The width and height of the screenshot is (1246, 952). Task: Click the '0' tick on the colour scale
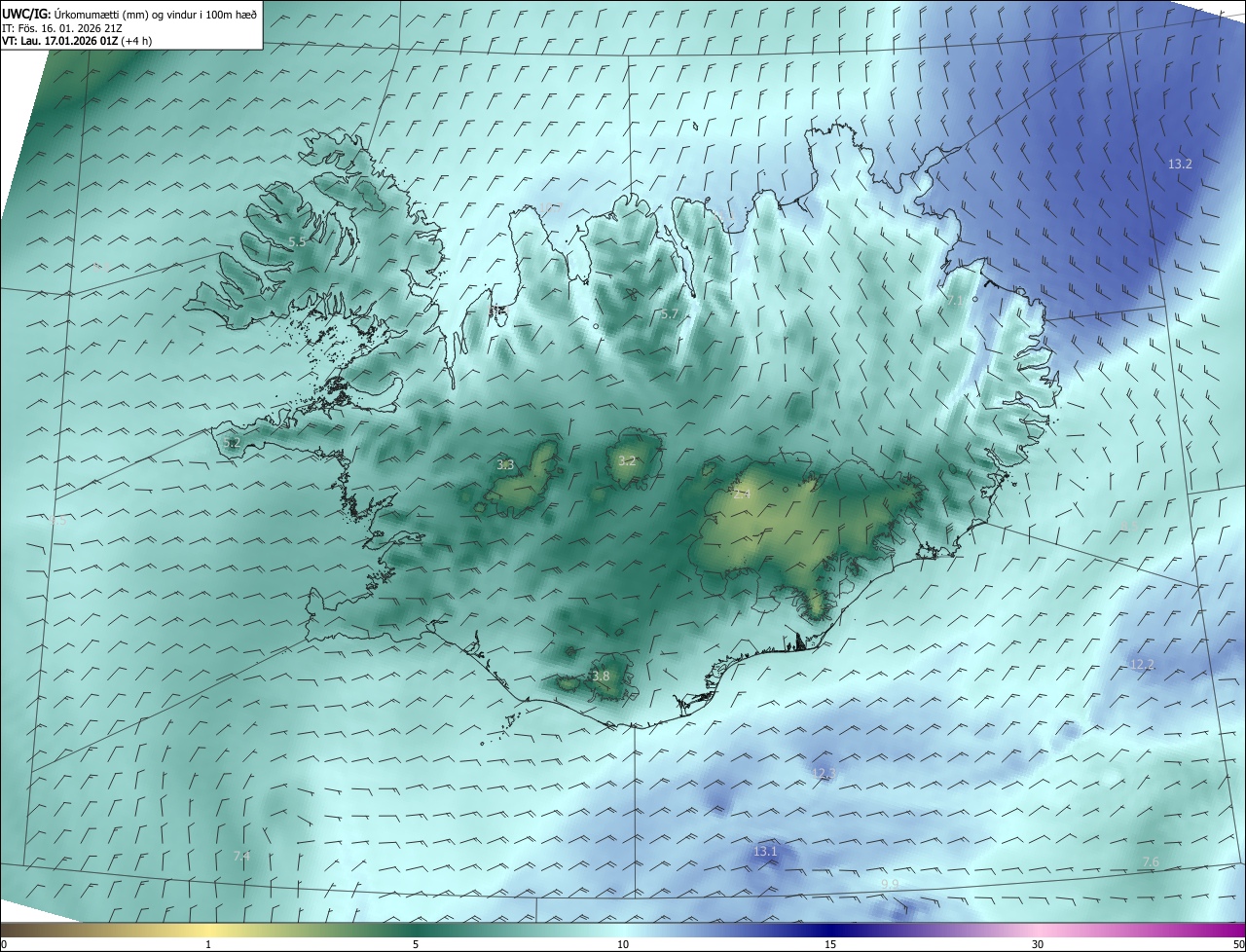pos(3,944)
